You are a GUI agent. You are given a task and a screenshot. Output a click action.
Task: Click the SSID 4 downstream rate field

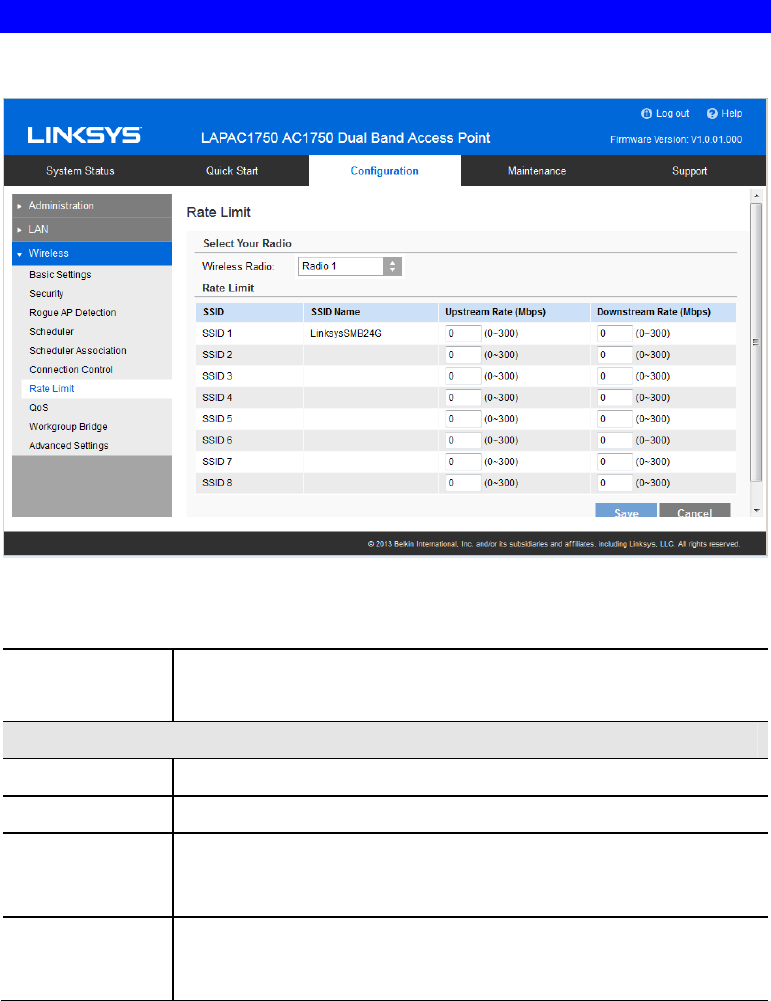pos(615,398)
